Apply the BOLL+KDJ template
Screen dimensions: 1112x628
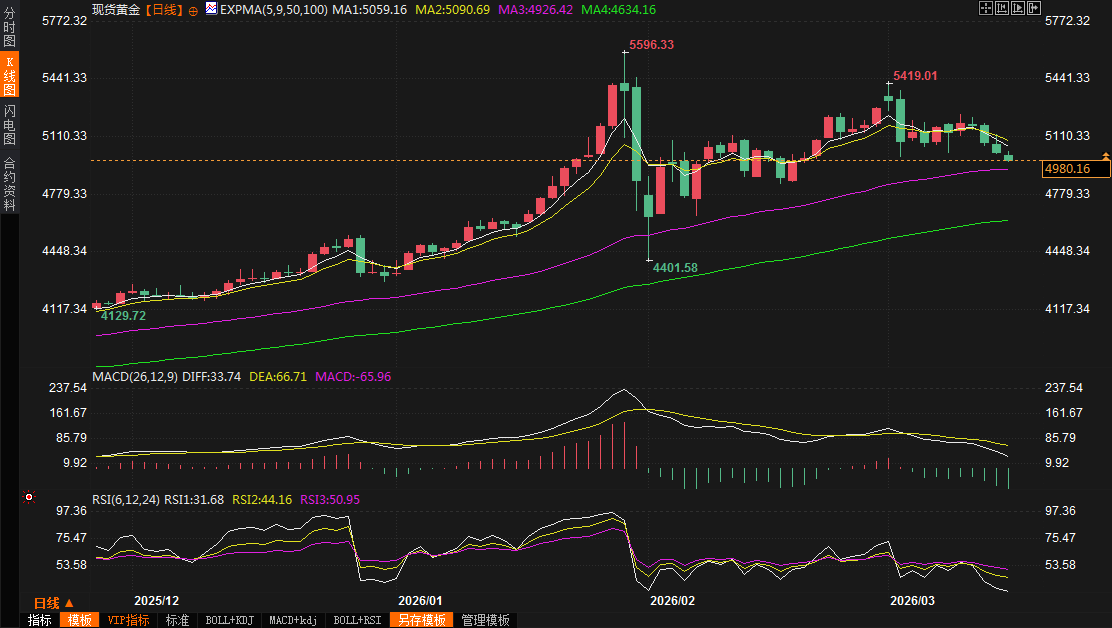click(x=229, y=620)
